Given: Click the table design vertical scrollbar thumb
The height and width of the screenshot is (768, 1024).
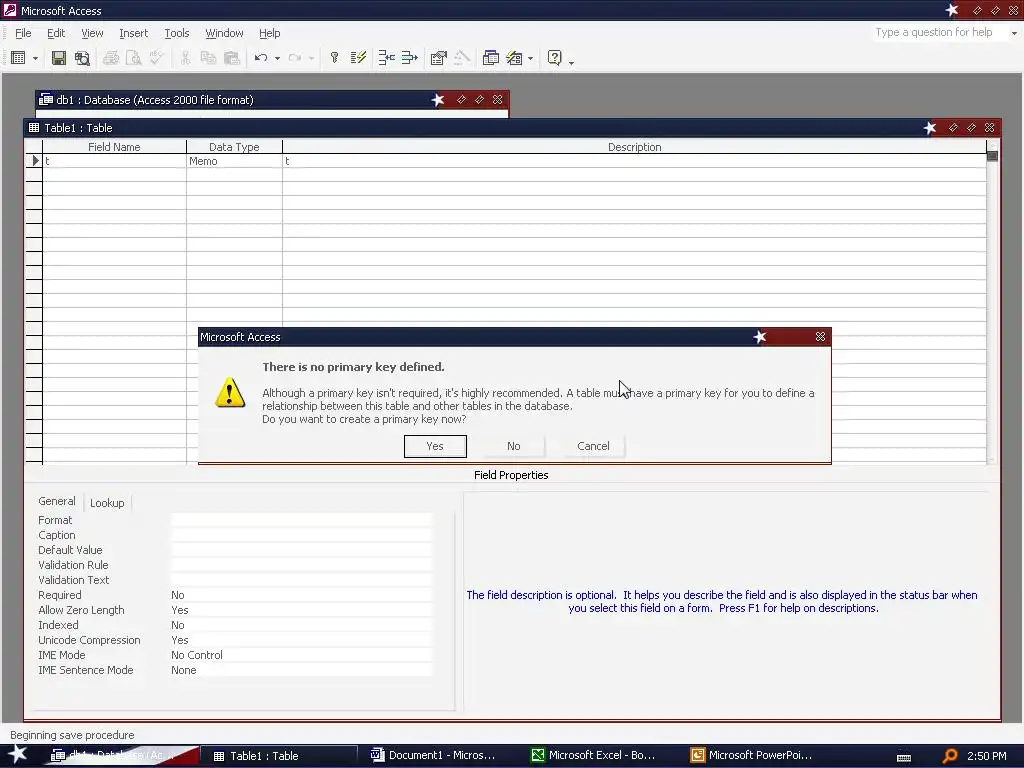Looking at the screenshot, I should 992,156.
